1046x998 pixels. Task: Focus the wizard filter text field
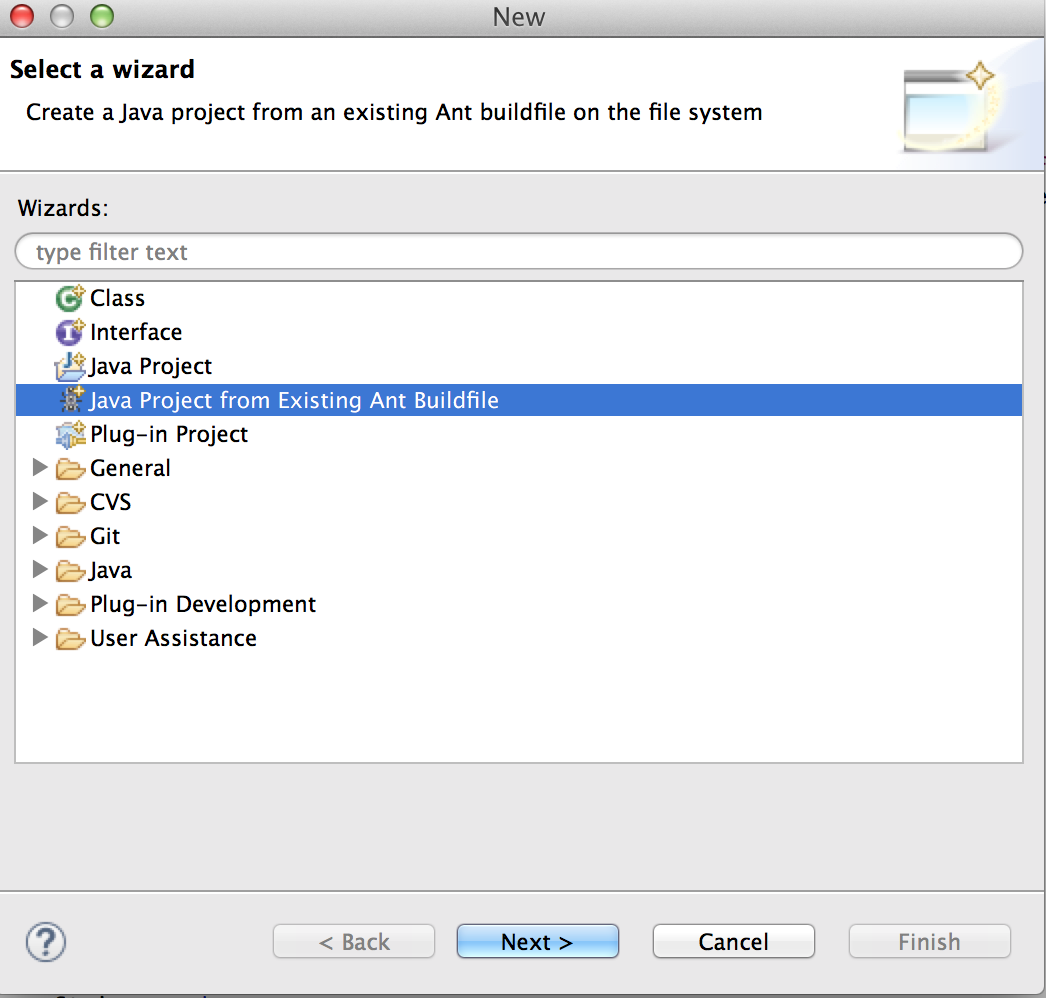[518, 252]
